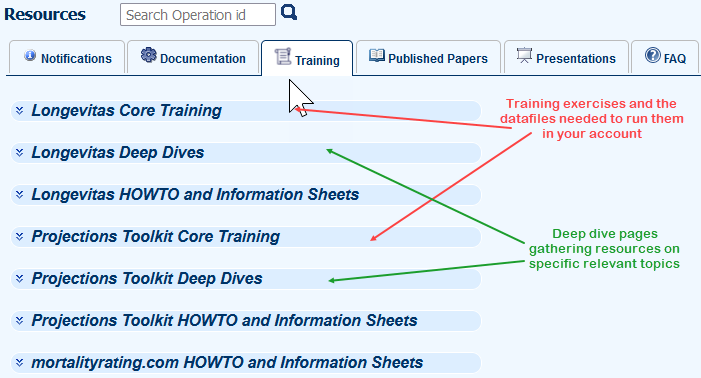Image resolution: width=701 pixels, height=378 pixels.
Task: Click the Resources page title
Action: tap(45, 14)
